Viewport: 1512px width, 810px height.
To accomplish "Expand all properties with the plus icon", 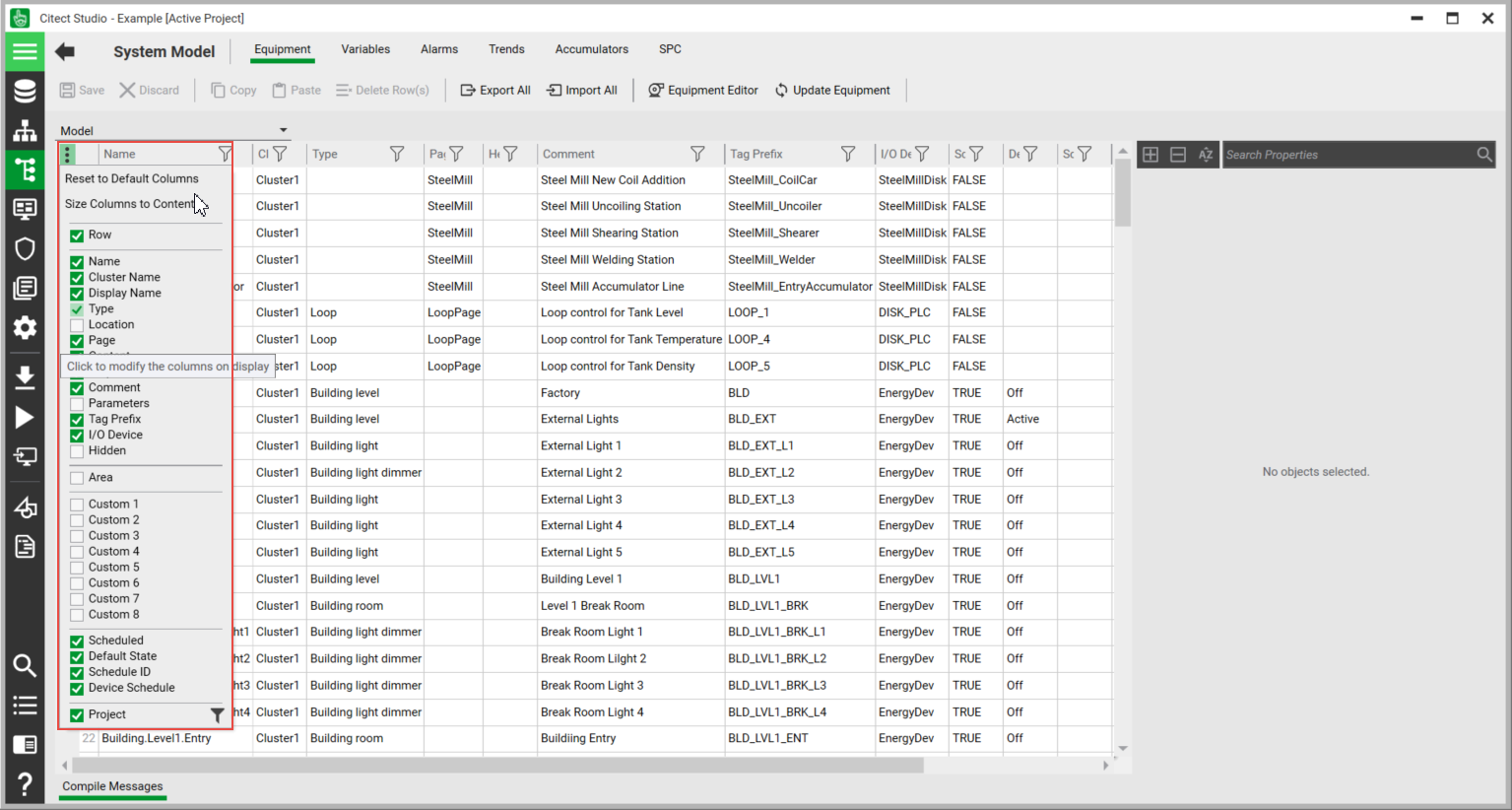I will point(1150,154).
